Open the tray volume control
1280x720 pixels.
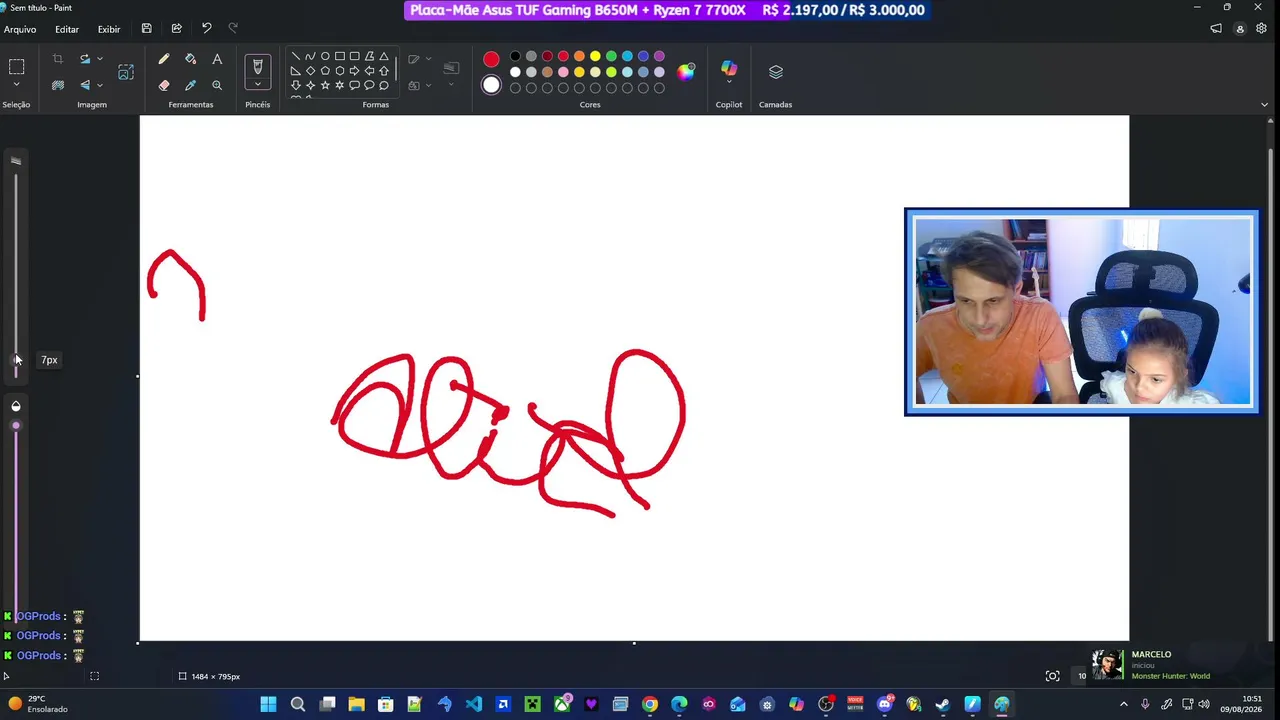[x=1203, y=704]
